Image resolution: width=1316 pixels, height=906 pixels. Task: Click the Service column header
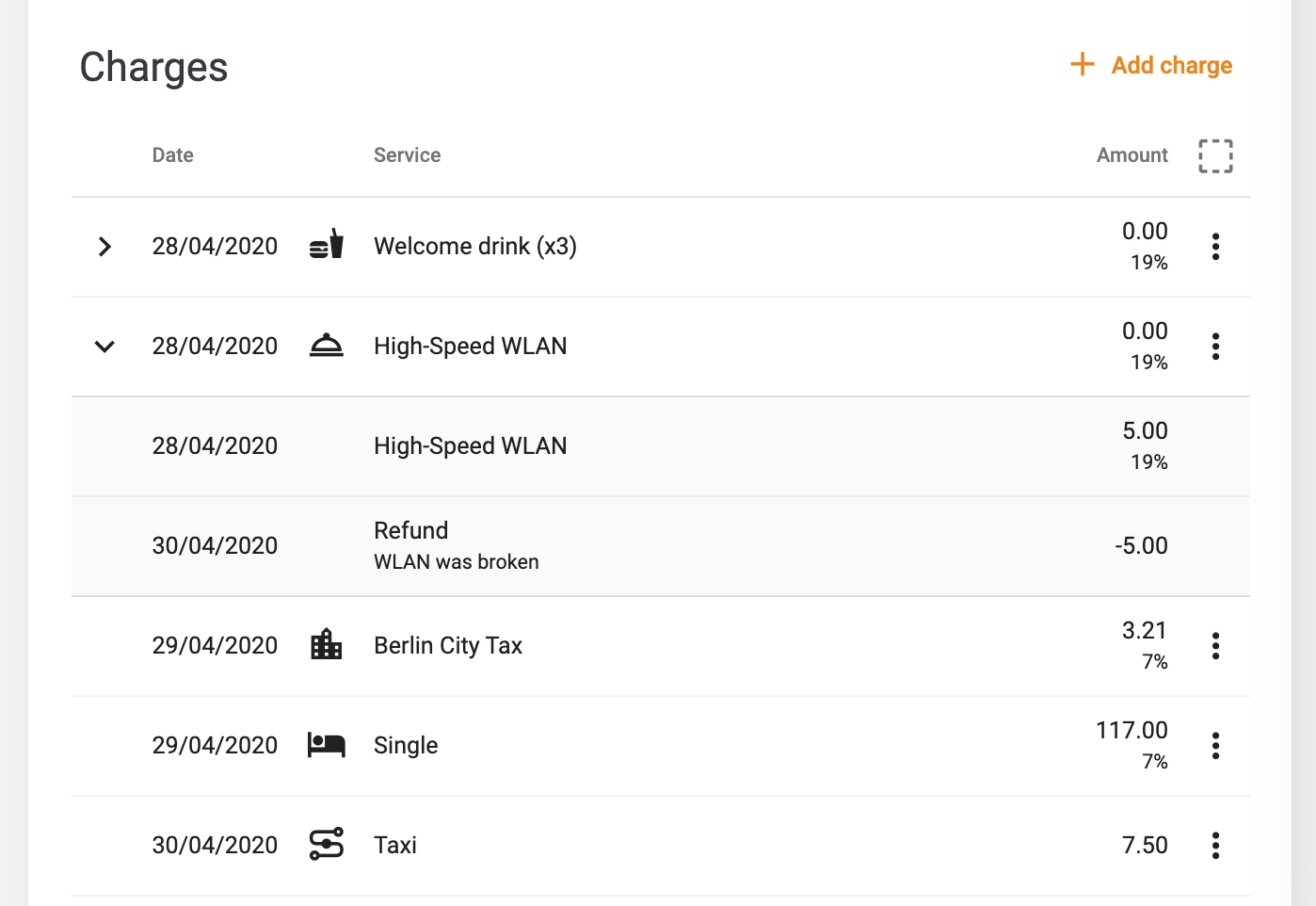[407, 155]
